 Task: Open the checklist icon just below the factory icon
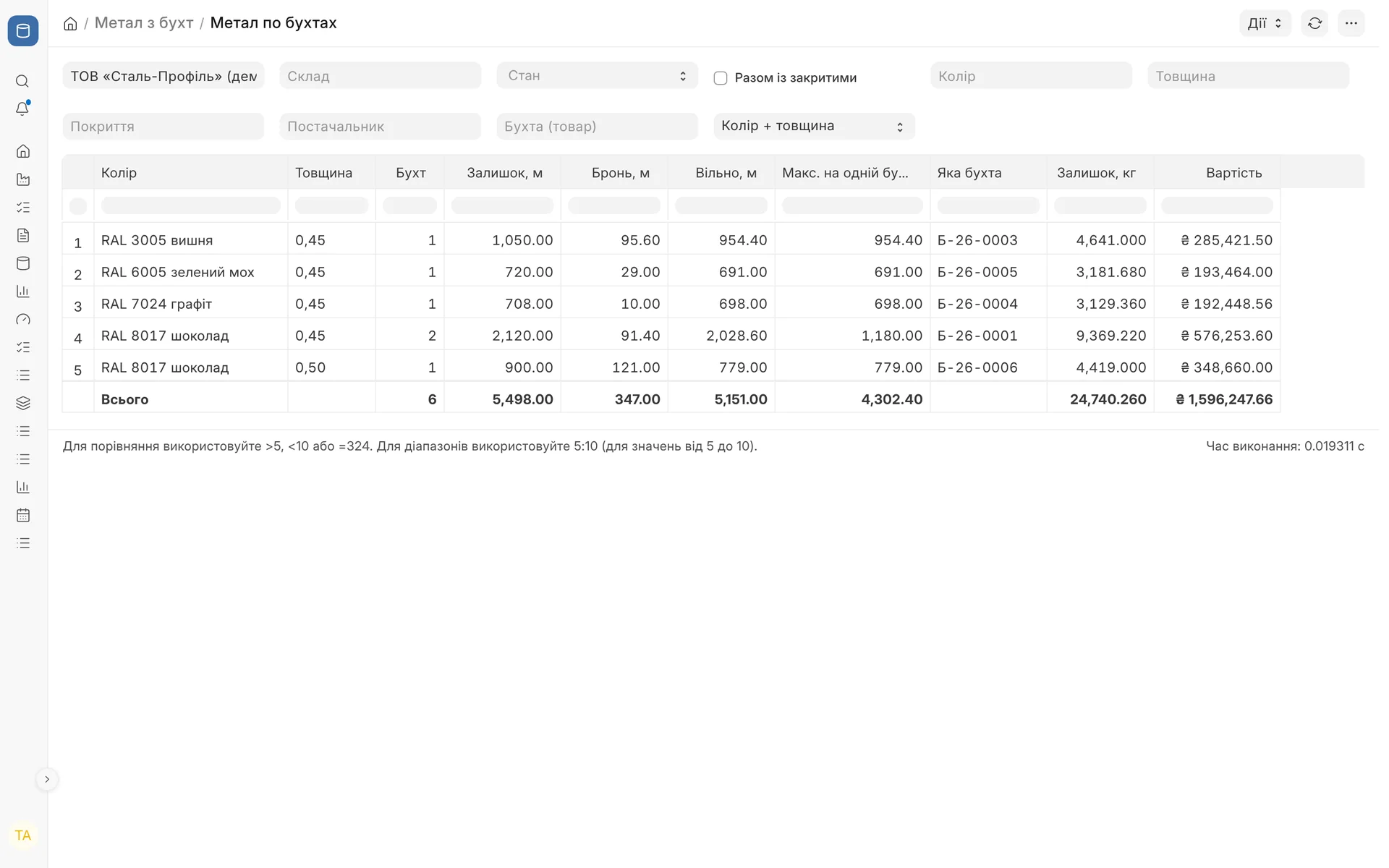(x=23, y=208)
